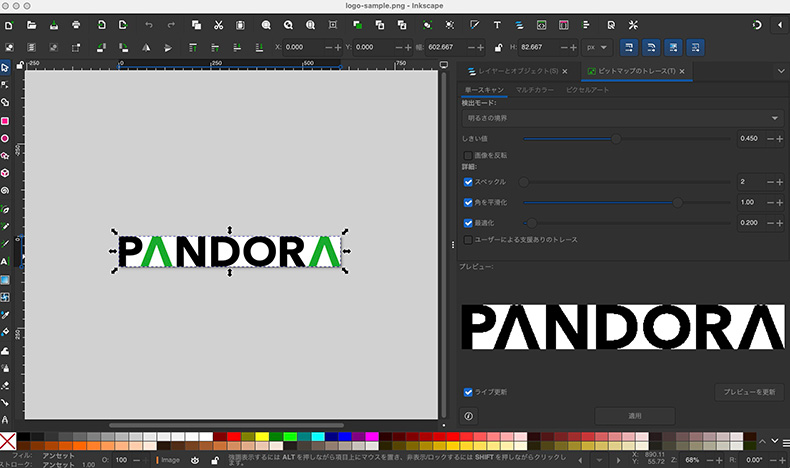Create a new document via toolbar icon
Screen dimensions: 790x468
pyautogui.click(x=9, y=25)
